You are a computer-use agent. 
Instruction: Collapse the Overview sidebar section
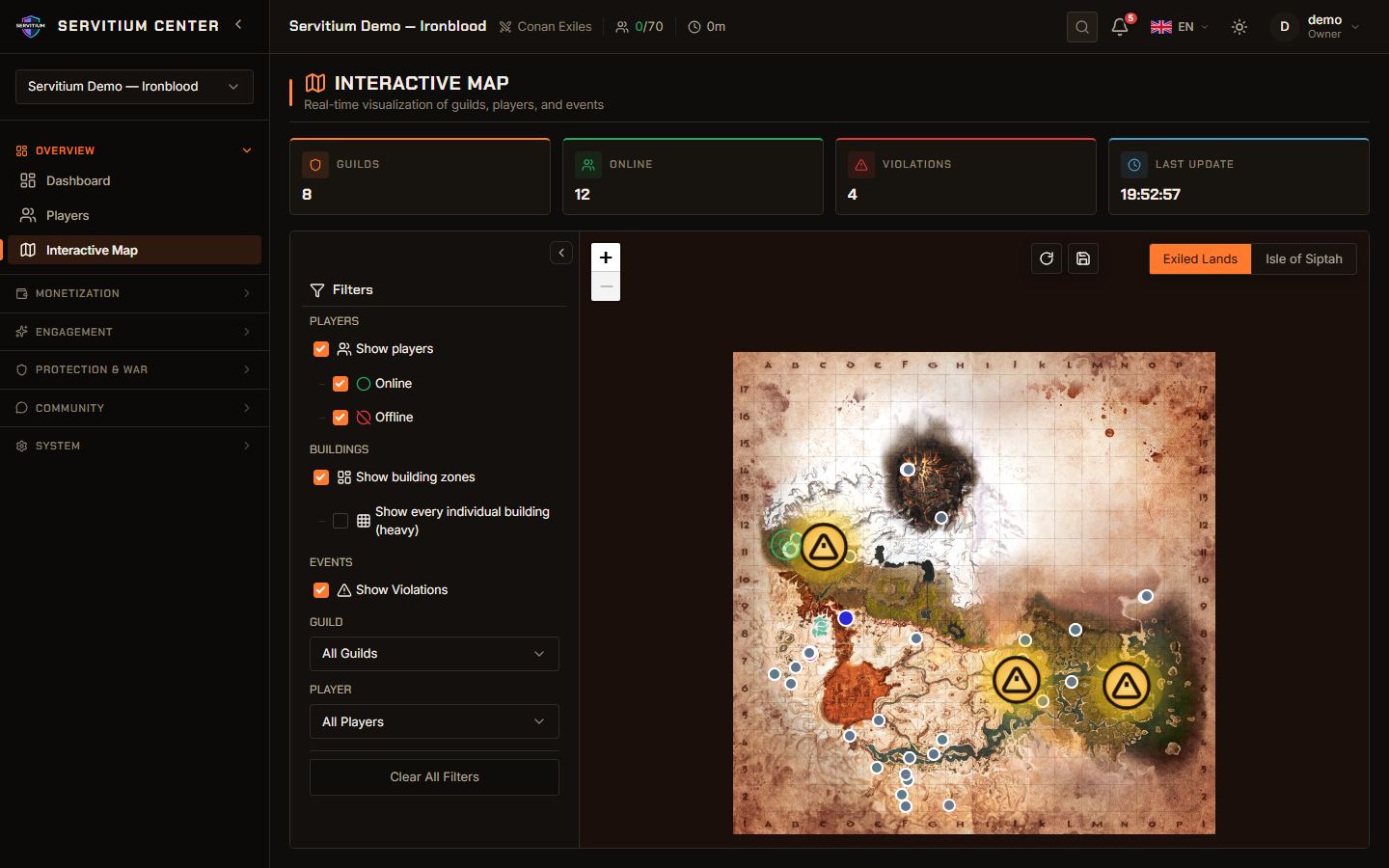tap(134, 150)
